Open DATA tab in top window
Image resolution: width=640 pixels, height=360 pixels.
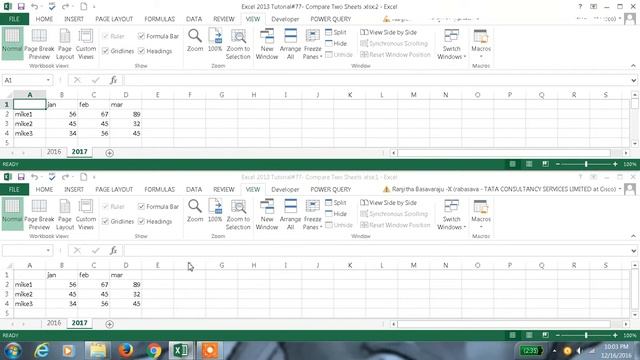[194, 19]
